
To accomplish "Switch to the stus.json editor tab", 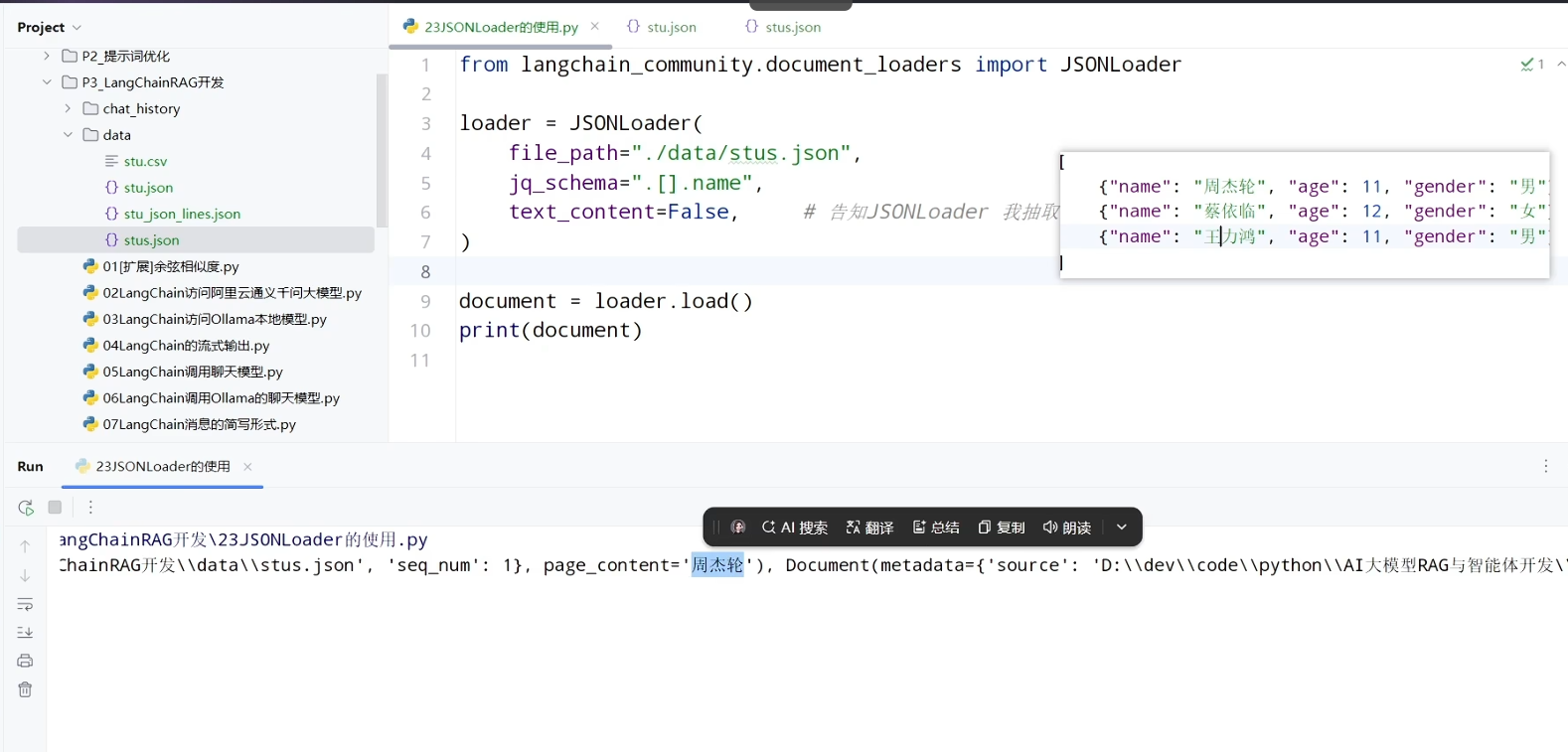I will [x=783, y=27].
